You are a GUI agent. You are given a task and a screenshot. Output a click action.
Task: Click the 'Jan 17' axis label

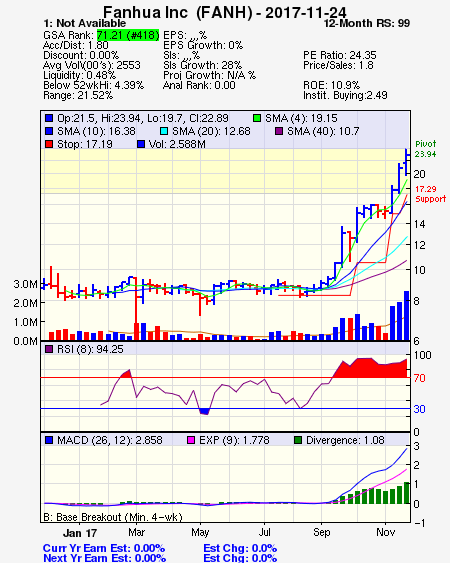pyautogui.click(x=80, y=533)
